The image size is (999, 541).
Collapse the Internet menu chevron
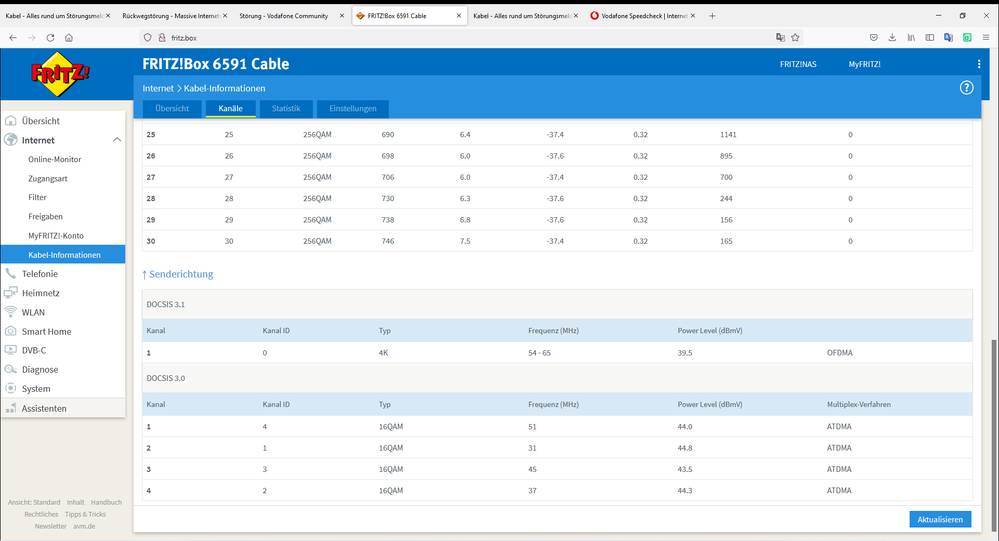pyautogui.click(x=117, y=140)
